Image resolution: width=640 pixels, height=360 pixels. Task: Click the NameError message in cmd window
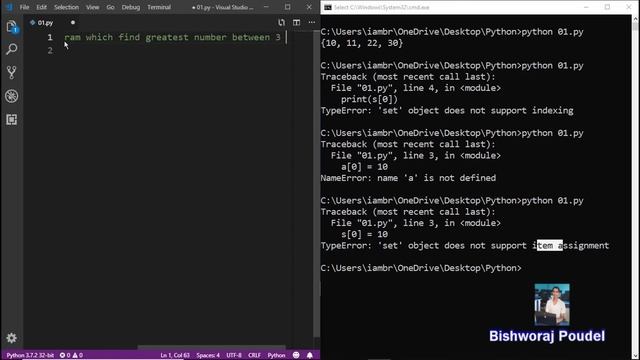click(x=408, y=178)
